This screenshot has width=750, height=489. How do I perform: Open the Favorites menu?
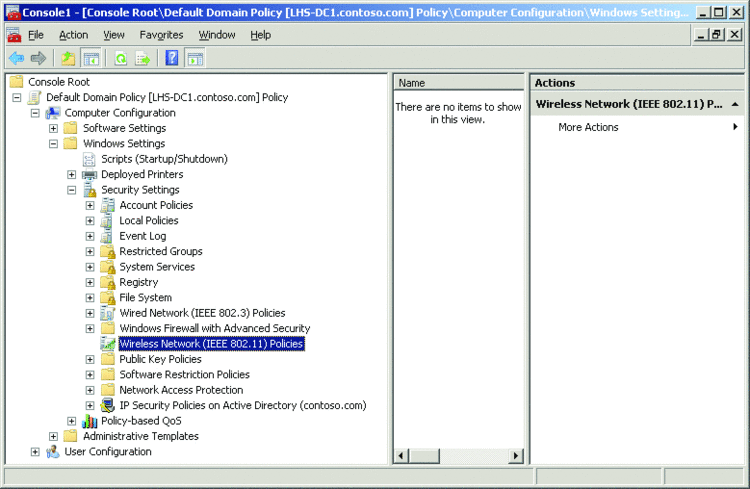coord(161,35)
